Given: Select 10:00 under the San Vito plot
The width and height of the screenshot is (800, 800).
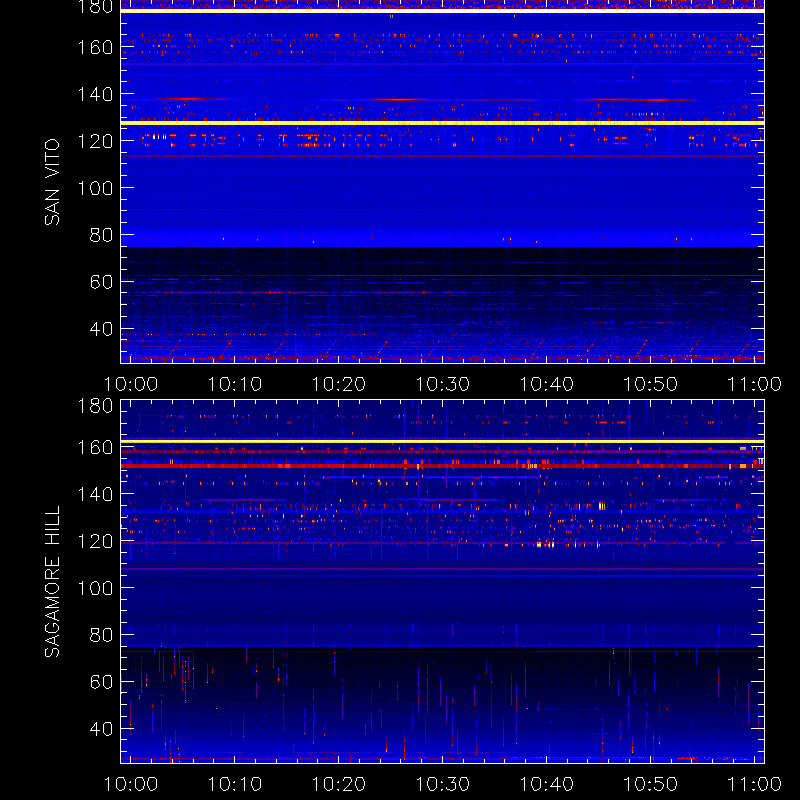Looking at the screenshot, I should click(131, 384).
